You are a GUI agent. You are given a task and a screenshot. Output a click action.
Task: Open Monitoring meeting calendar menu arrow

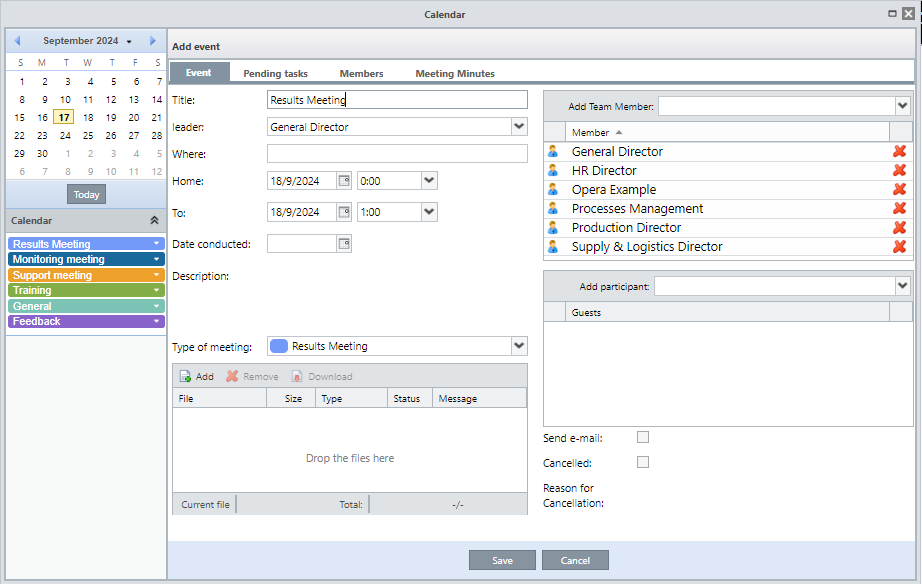pos(156,259)
